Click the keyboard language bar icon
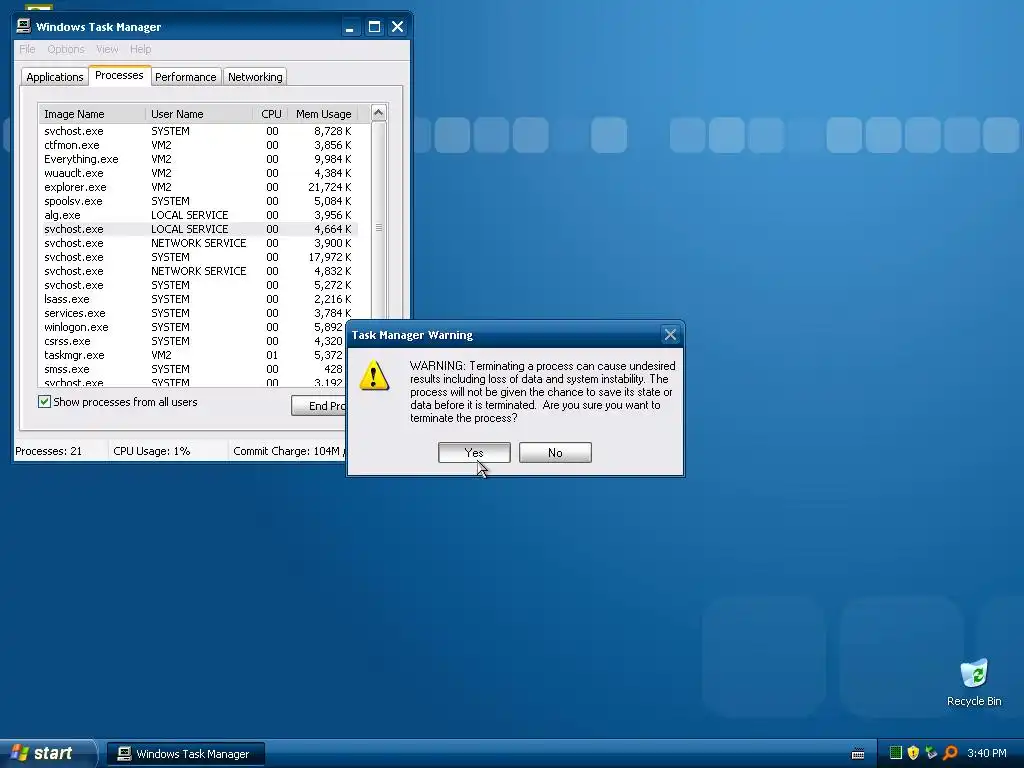This screenshot has height=768, width=1024. pos(858,754)
